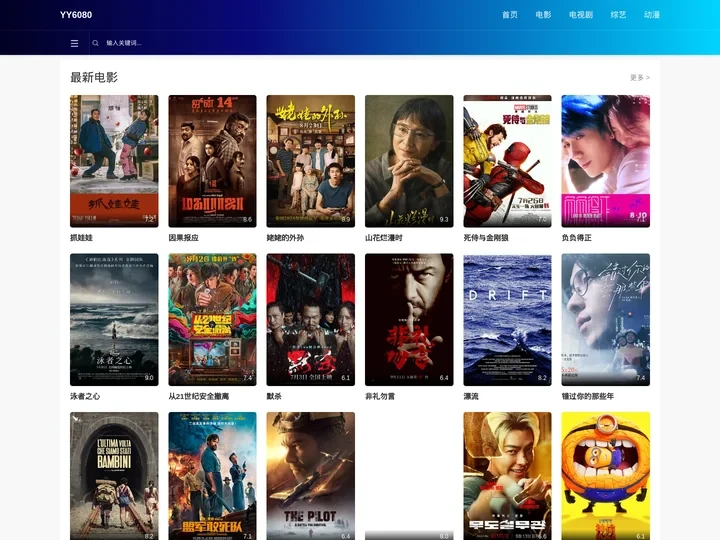Image resolution: width=720 pixels, height=540 pixels.
Task: Open the yellow Minions movie poster
Action: point(606,476)
